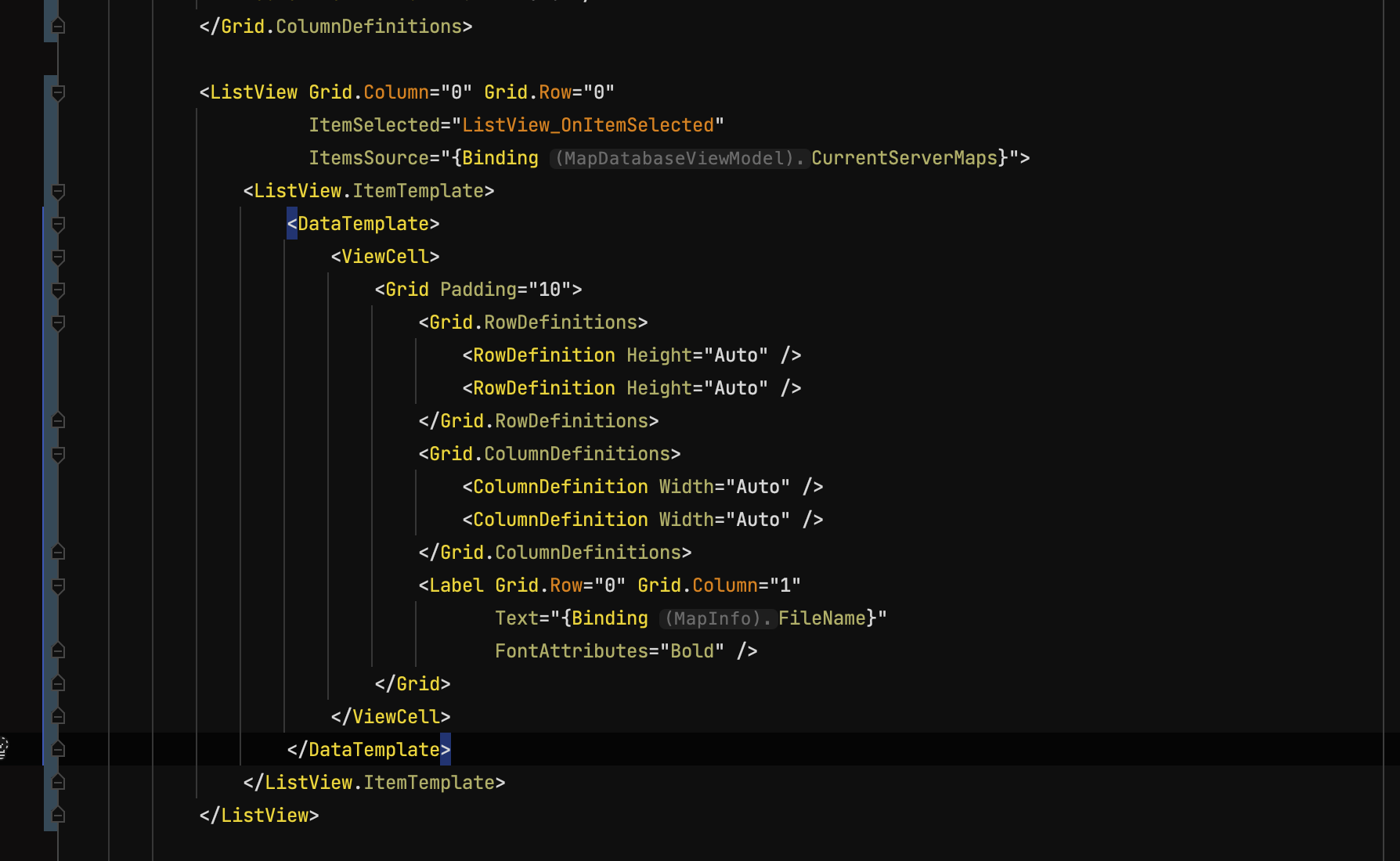Collapse the Grid Padding="10" fold marker
Image resolution: width=1400 pixels, height=861 pixels.
[x=58, y=290]
